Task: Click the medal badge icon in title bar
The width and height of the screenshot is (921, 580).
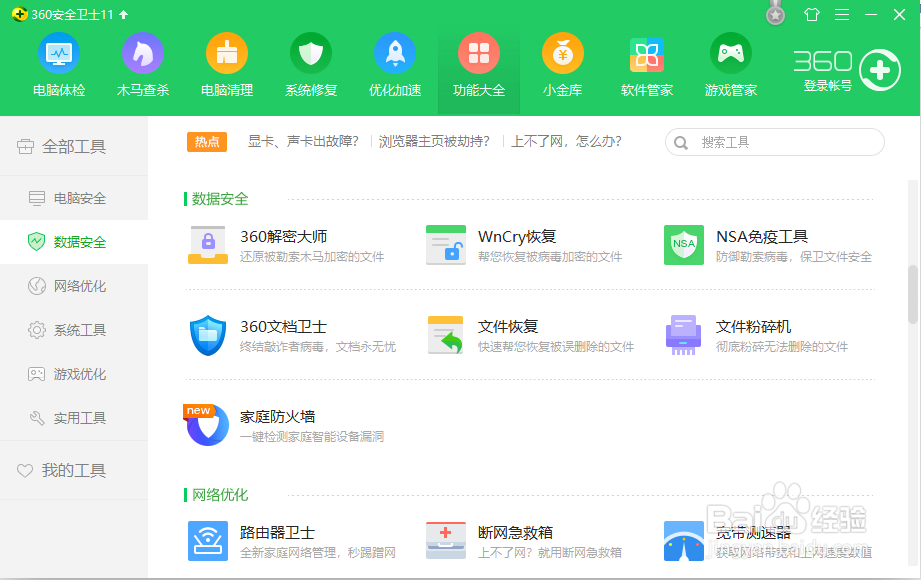Action: [x=775, y=13]
